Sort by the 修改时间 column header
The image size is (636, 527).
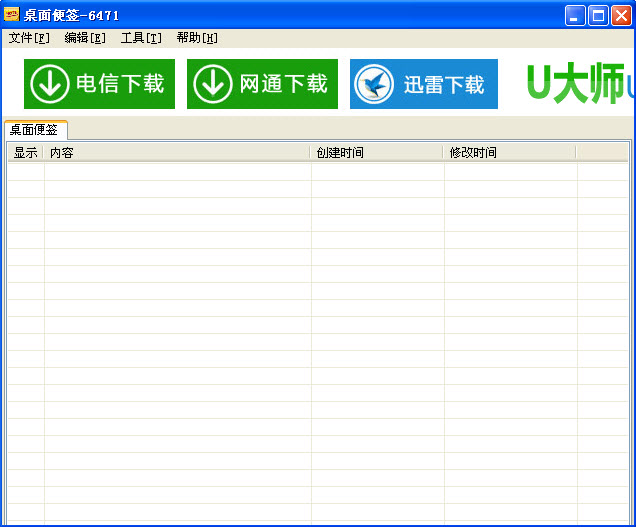[x=509, y=153]
